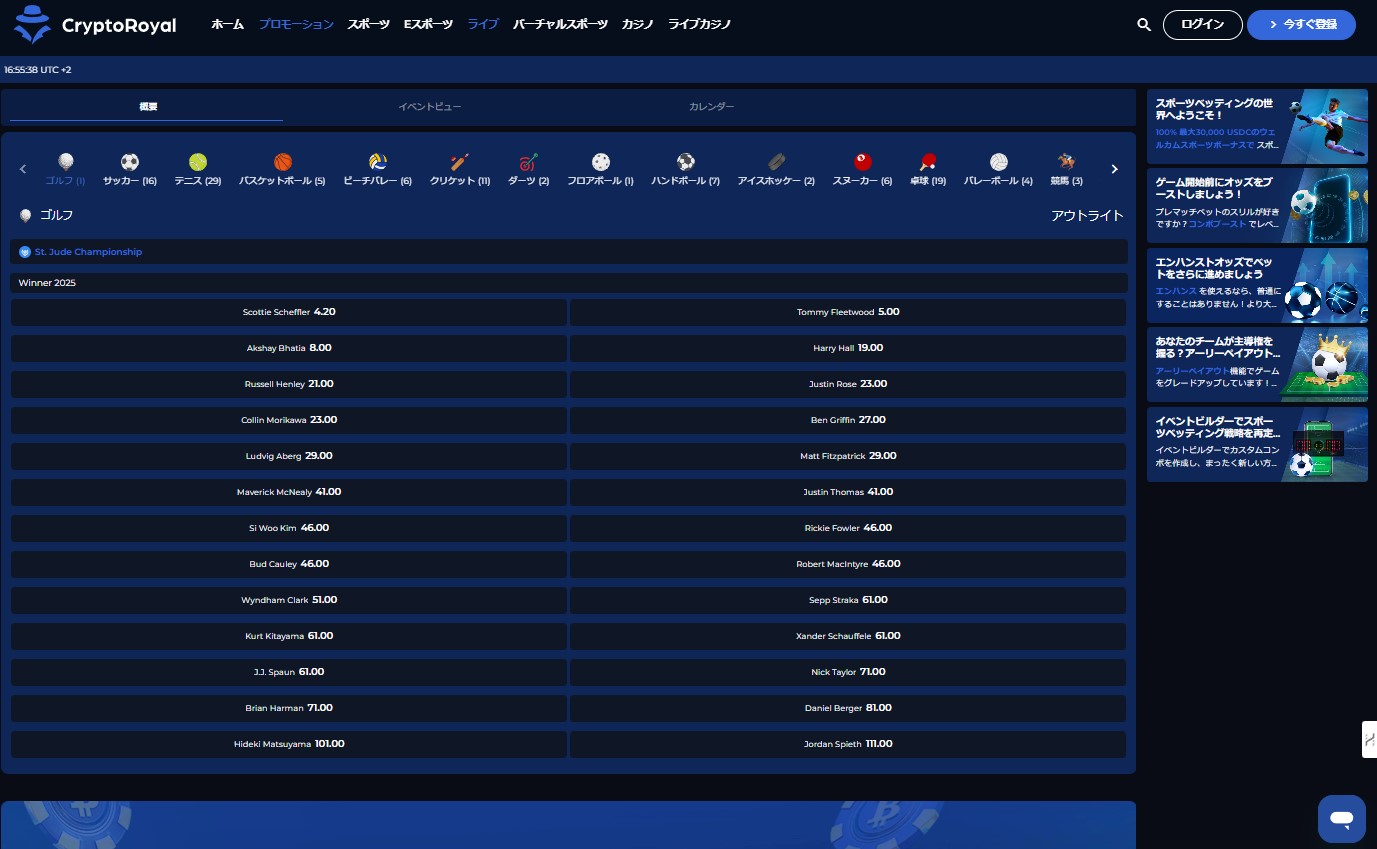This screenshot has width=1377, height=849.
Task: Bet on Si Woo Kim at 46.00
Action: (x=289, y=528)
